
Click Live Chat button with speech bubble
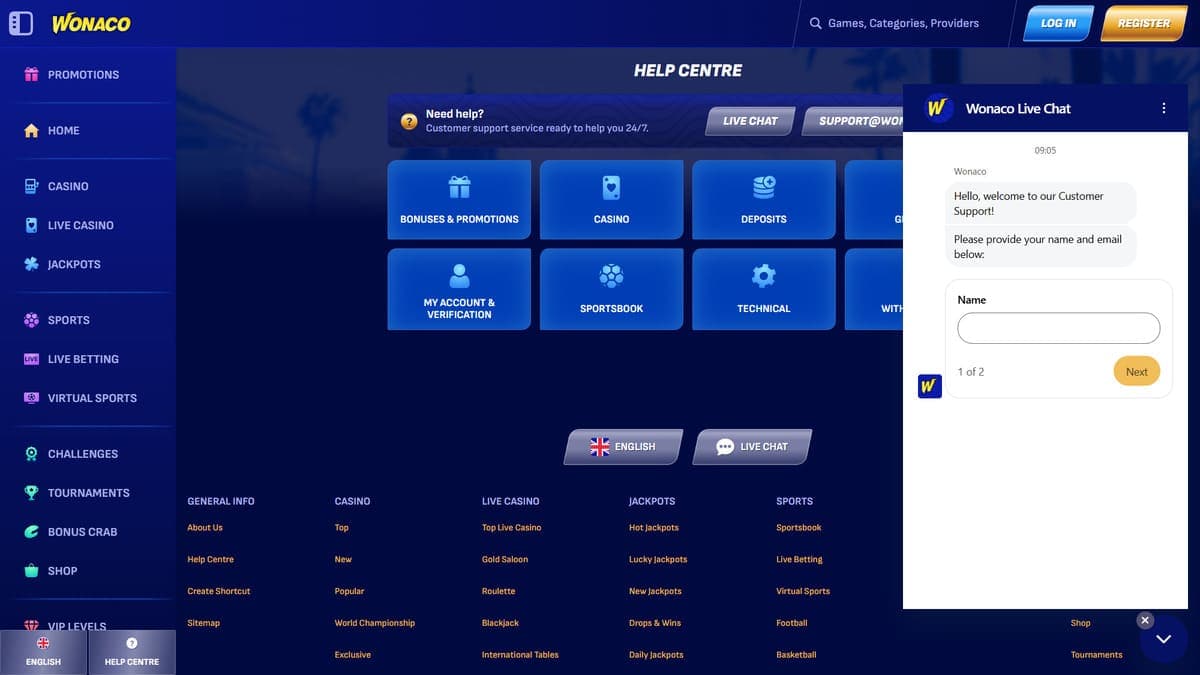(752, 447)
